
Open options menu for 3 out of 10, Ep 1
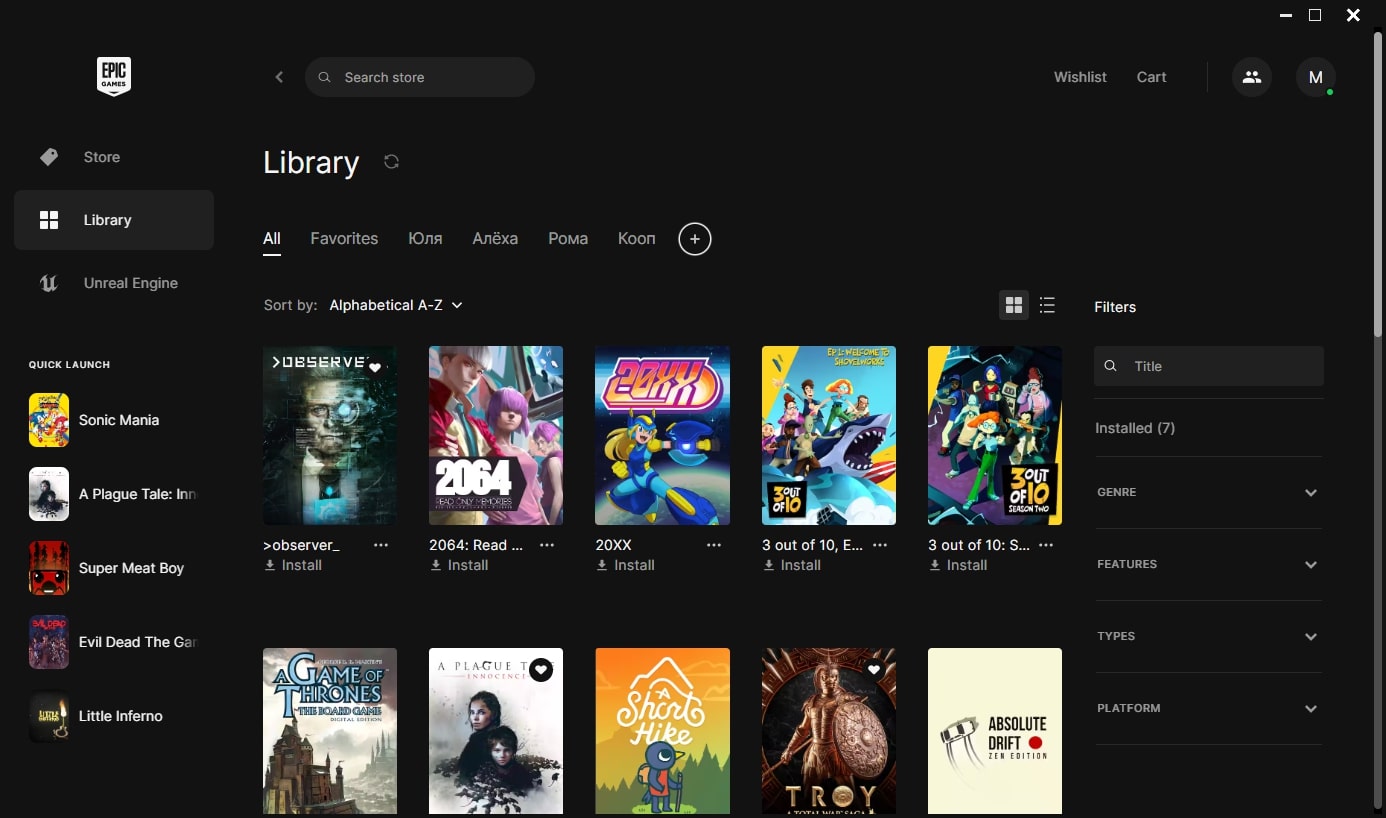point(880,545)
